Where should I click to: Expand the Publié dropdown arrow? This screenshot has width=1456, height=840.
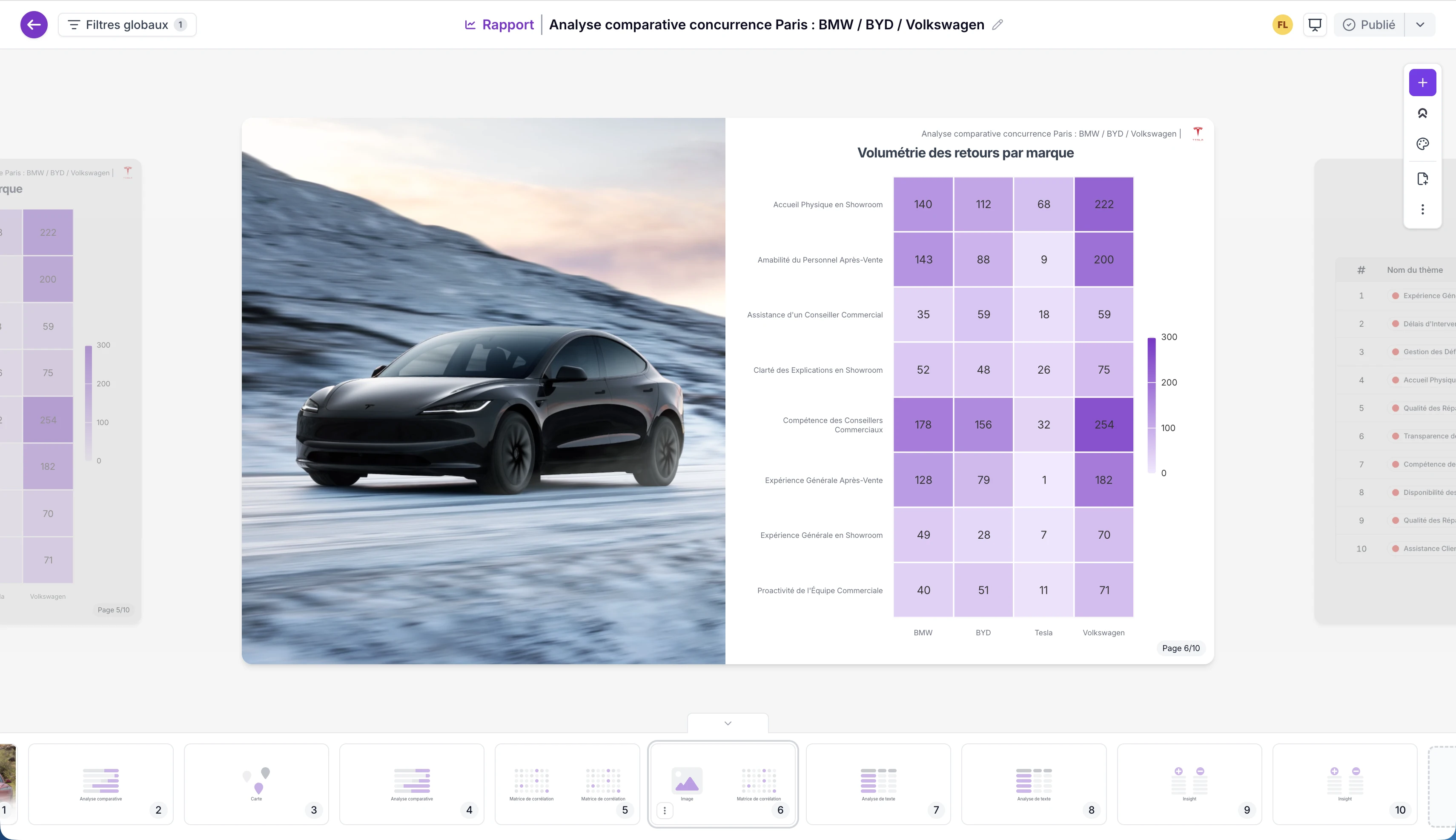[x=1420, y=25]
